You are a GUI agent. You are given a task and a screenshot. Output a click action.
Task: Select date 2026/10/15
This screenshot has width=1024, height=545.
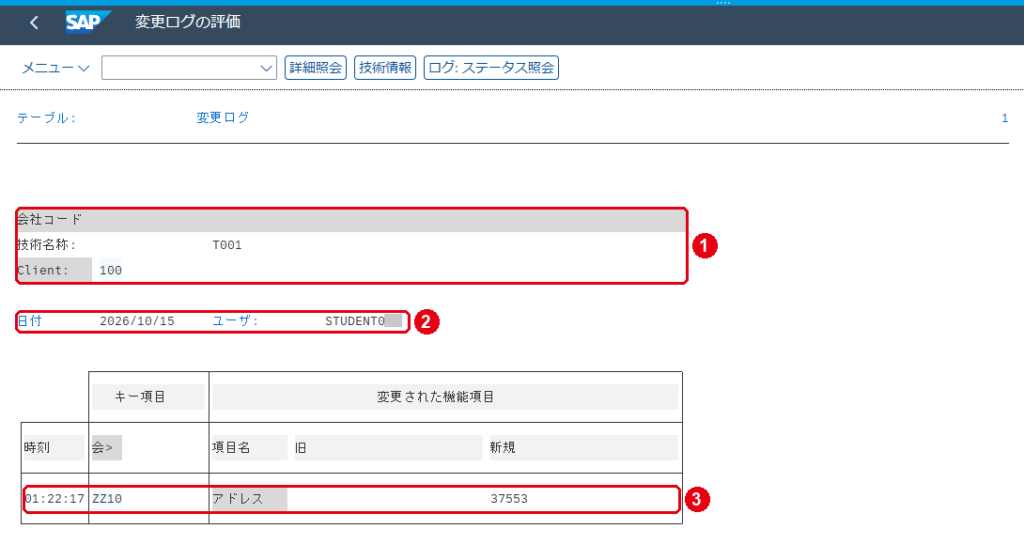pos(137,321)
